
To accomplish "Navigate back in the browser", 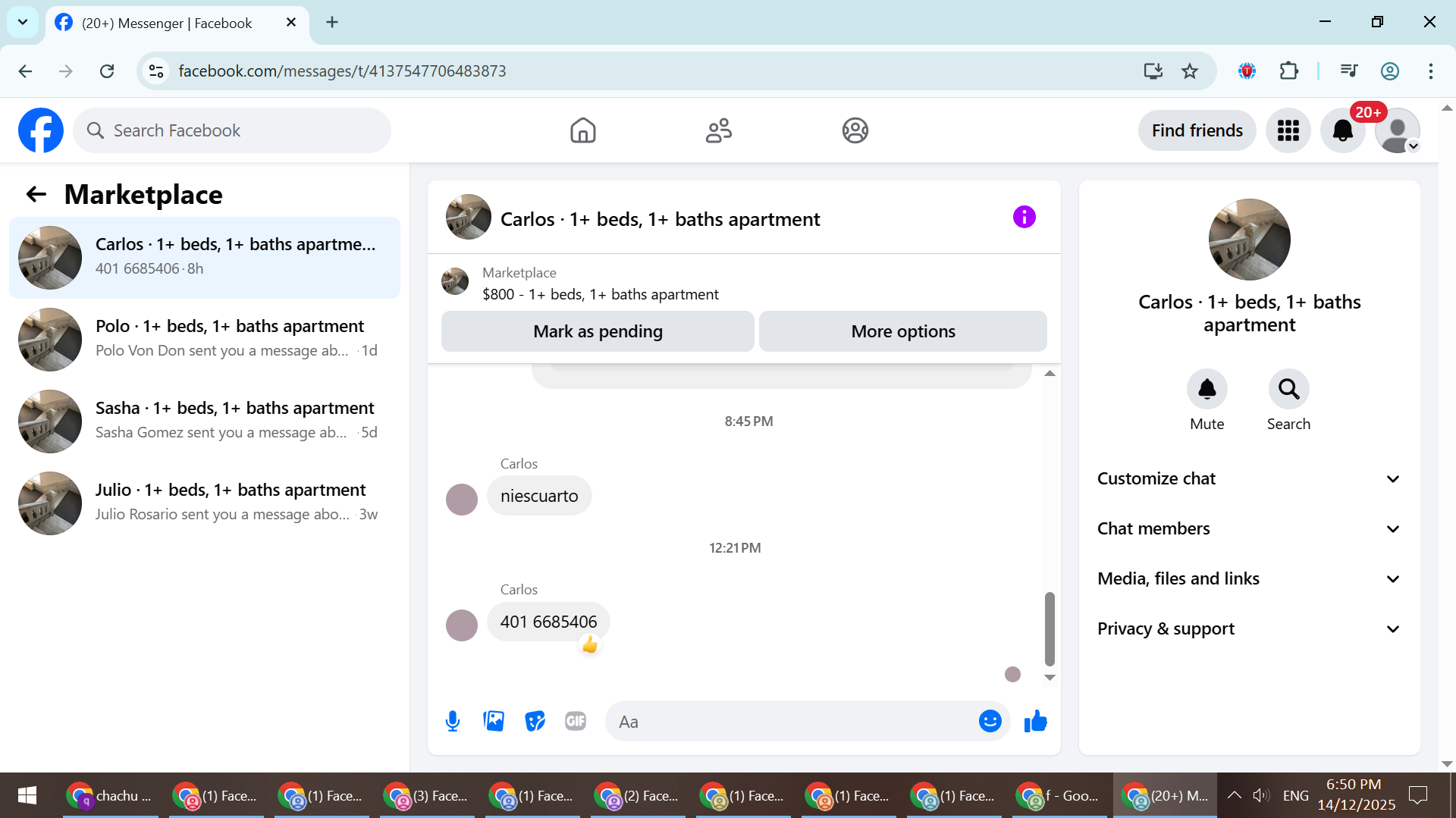I will point(25,71).
